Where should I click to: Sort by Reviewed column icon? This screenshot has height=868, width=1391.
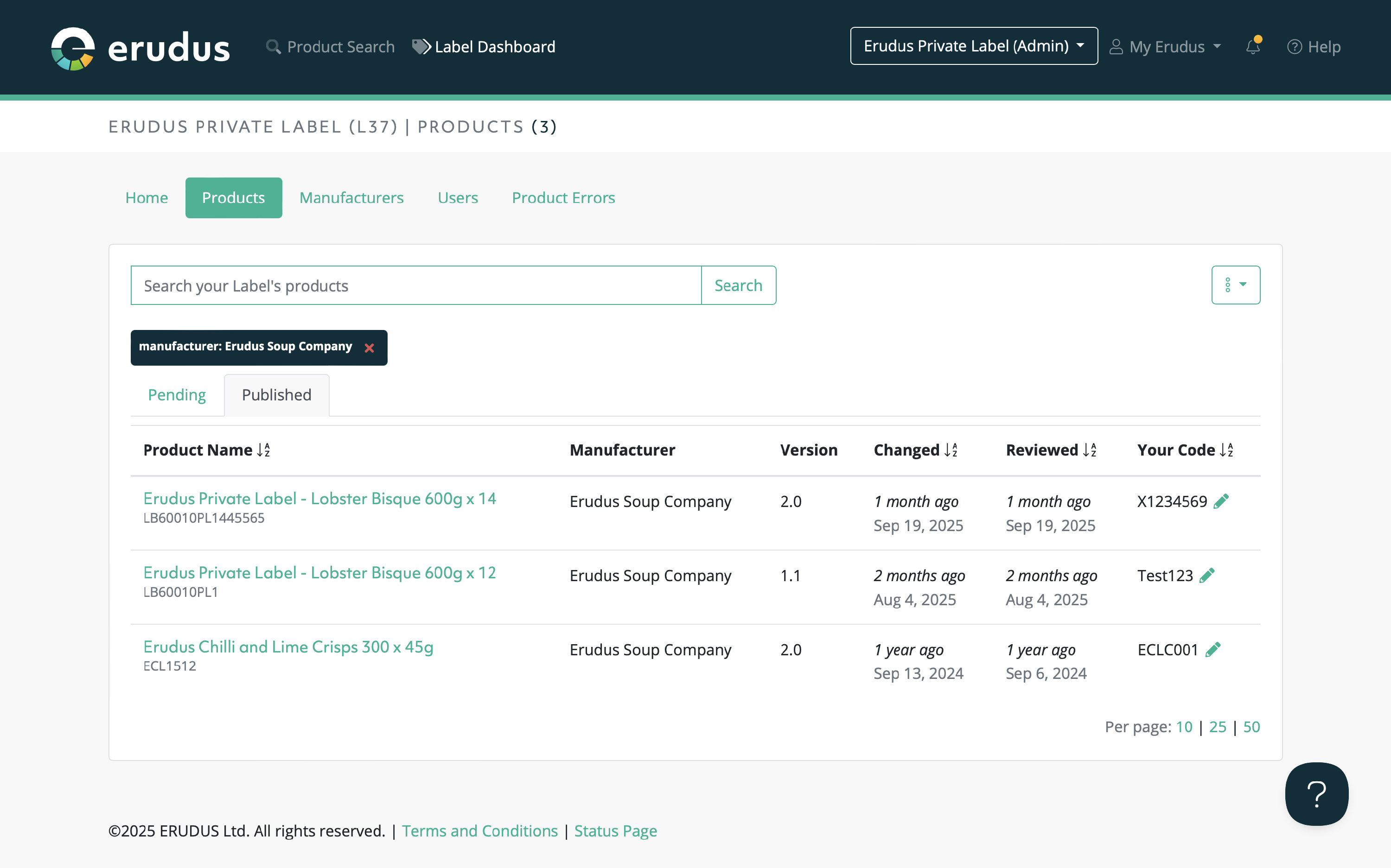pos(1090,450)
